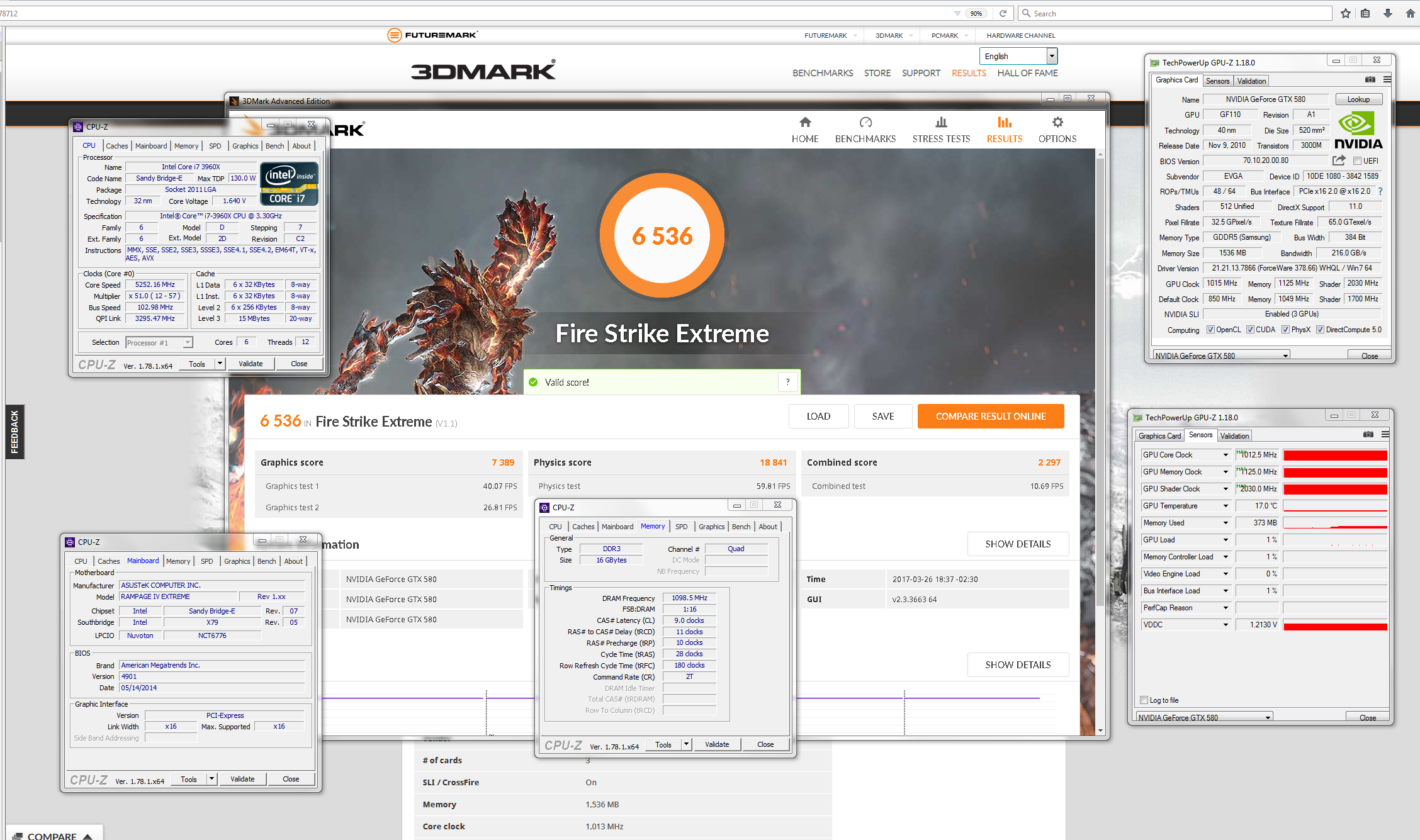Image resolution: width=1420 pixels, height=840 pixels.
Task: Toggle the PhysX checkbox in GPU-Z
Action: pyautogui.click(x=1285, y=330)
